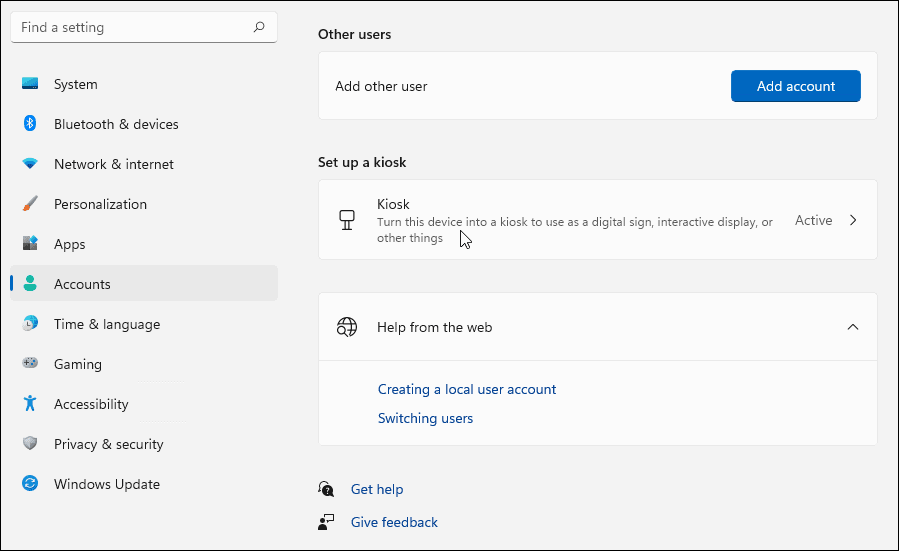The image size is (899, 551).
Task: Click the System monitor icon in sidebar
Action: (30, 84)
